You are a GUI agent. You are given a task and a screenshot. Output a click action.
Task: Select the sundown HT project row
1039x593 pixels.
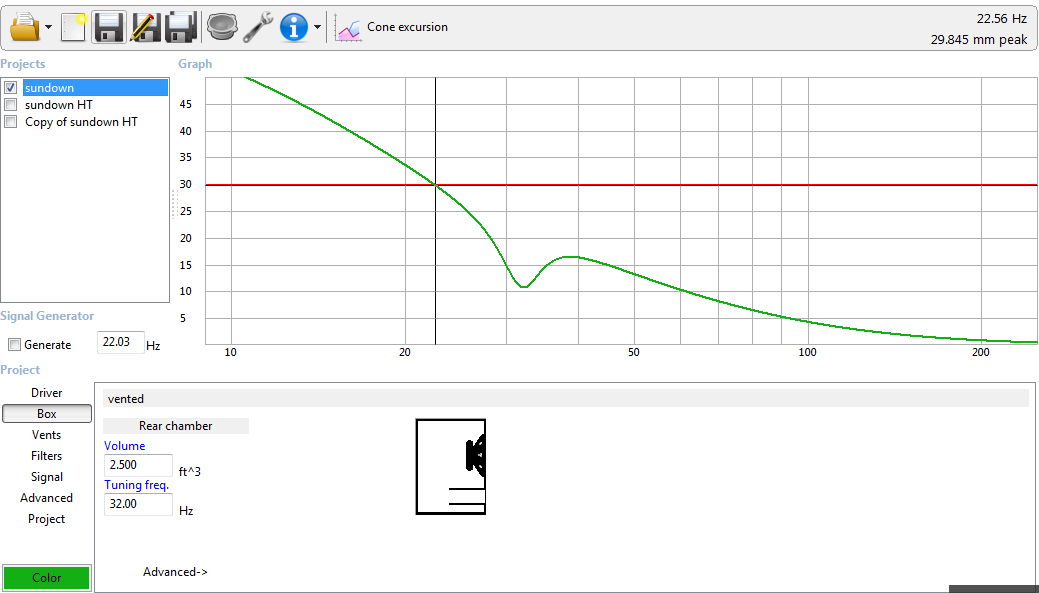59,105
